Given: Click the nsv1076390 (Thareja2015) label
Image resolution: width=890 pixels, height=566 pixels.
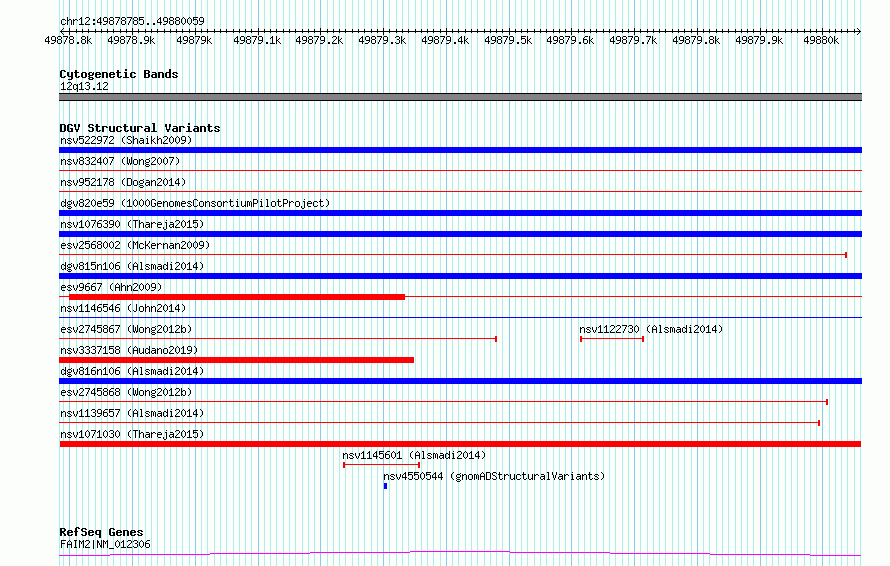Looking at the screenshot, I should (132, 224).
